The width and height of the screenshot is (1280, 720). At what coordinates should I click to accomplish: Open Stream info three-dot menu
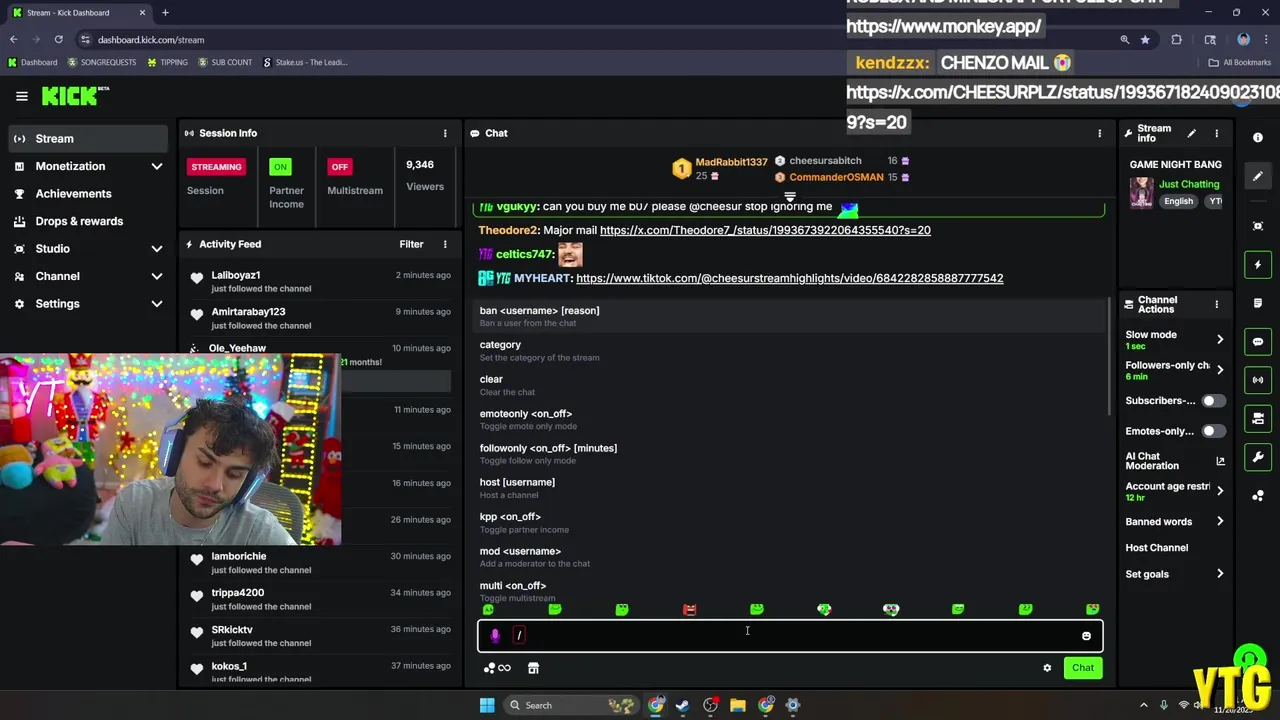[x=1216, y=133]
